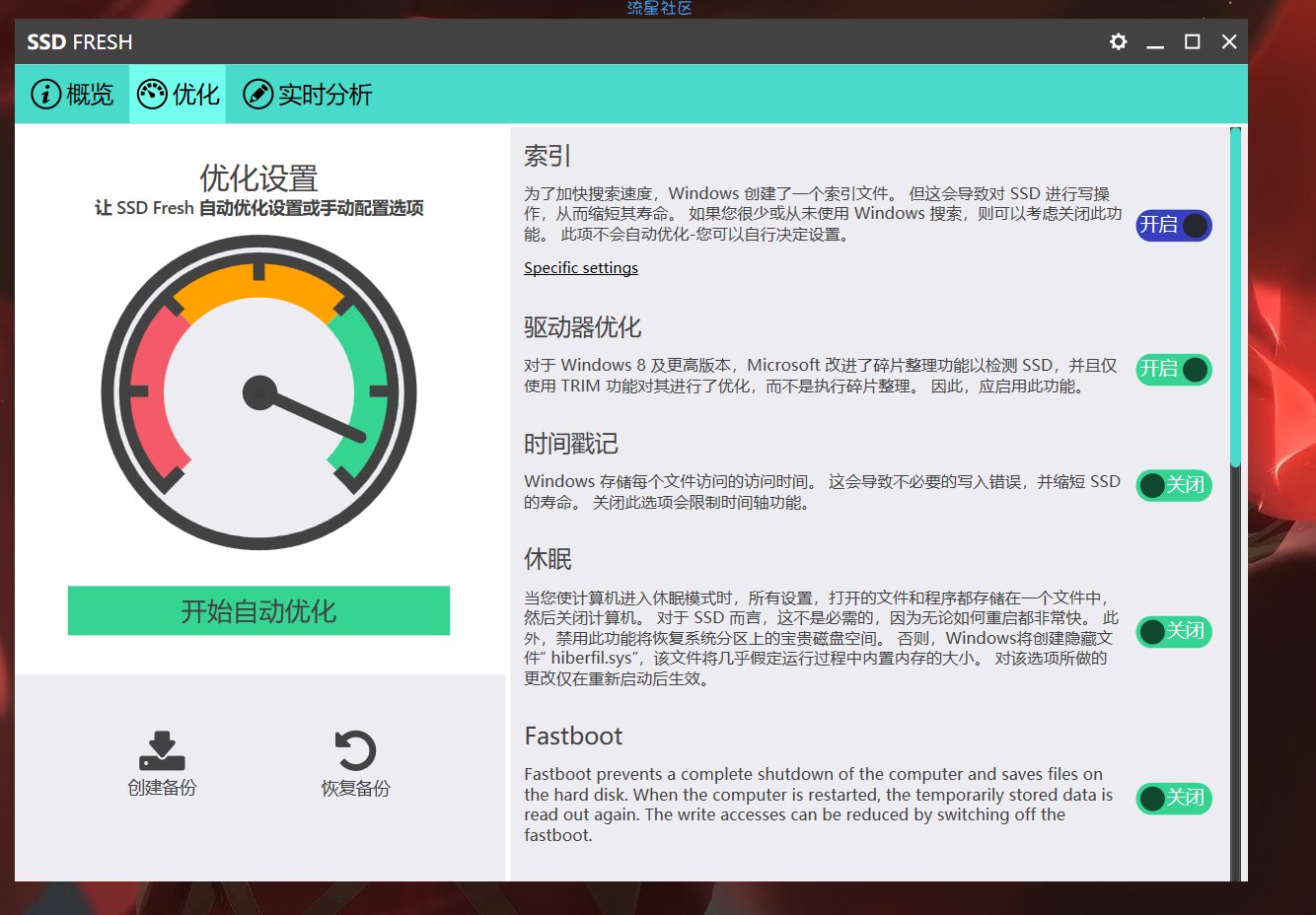The height and width of the screenshot is (915, 1316).
Task: Switch to the 概览 tab
Action: tap(72, 95)
